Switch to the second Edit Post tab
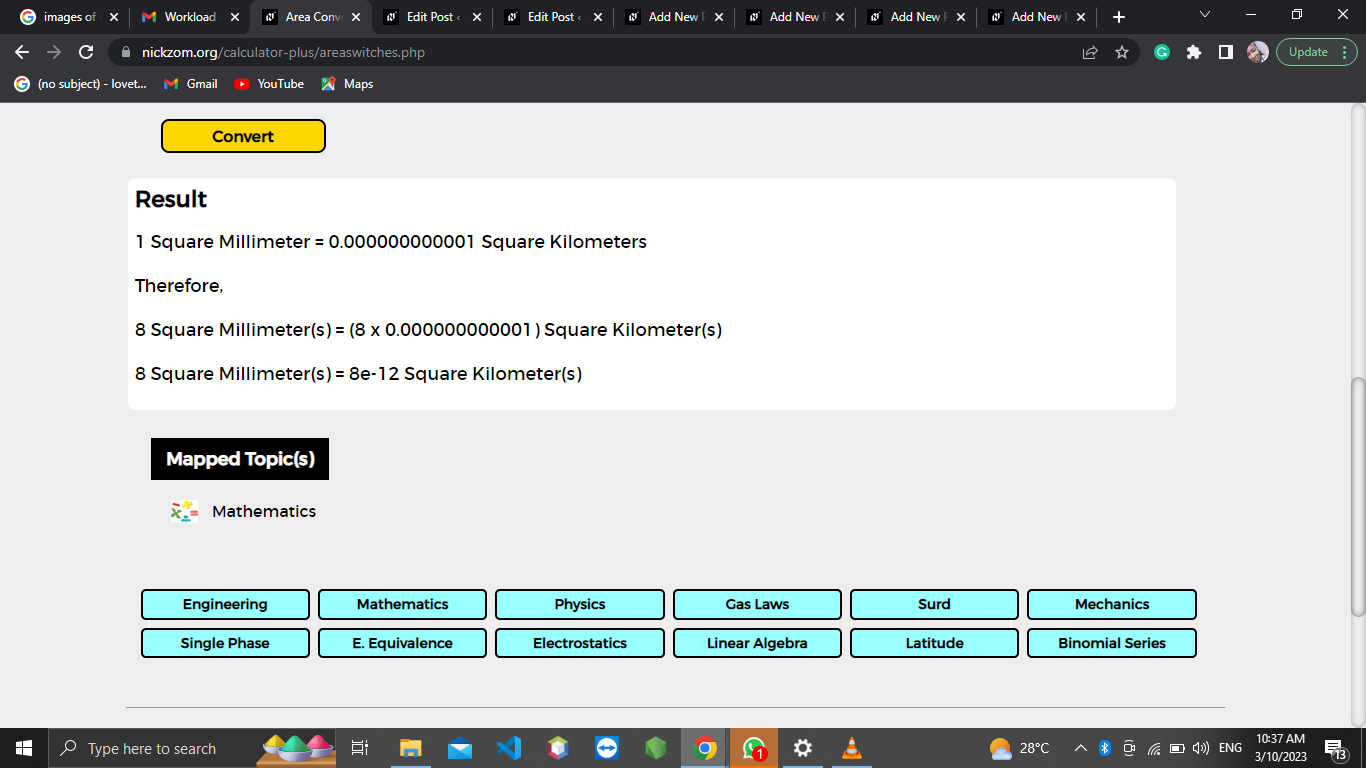This screenshot has height=768, width=1366. tap(553, 17)
